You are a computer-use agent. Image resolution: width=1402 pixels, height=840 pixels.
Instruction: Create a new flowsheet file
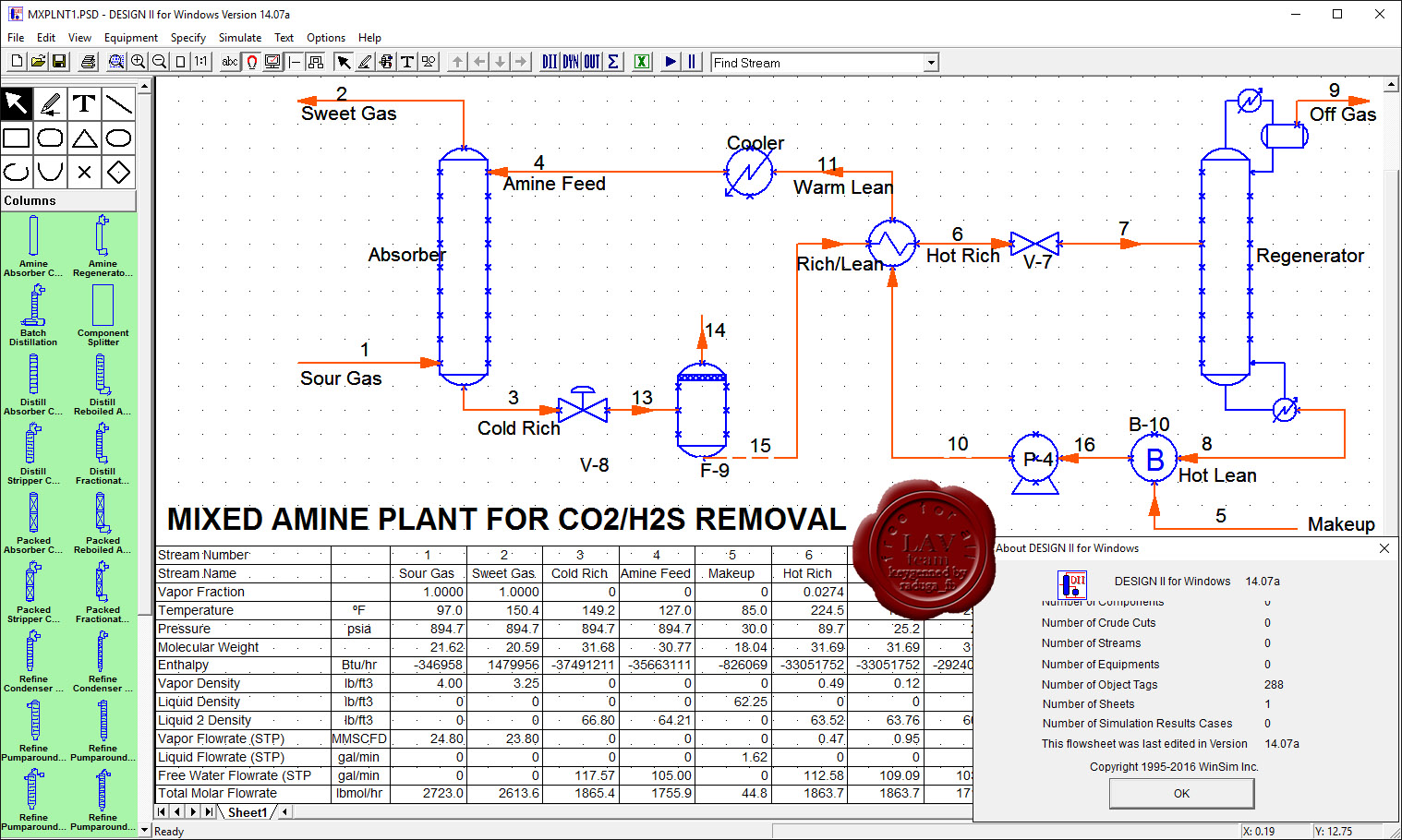click(x=17, y=62)
